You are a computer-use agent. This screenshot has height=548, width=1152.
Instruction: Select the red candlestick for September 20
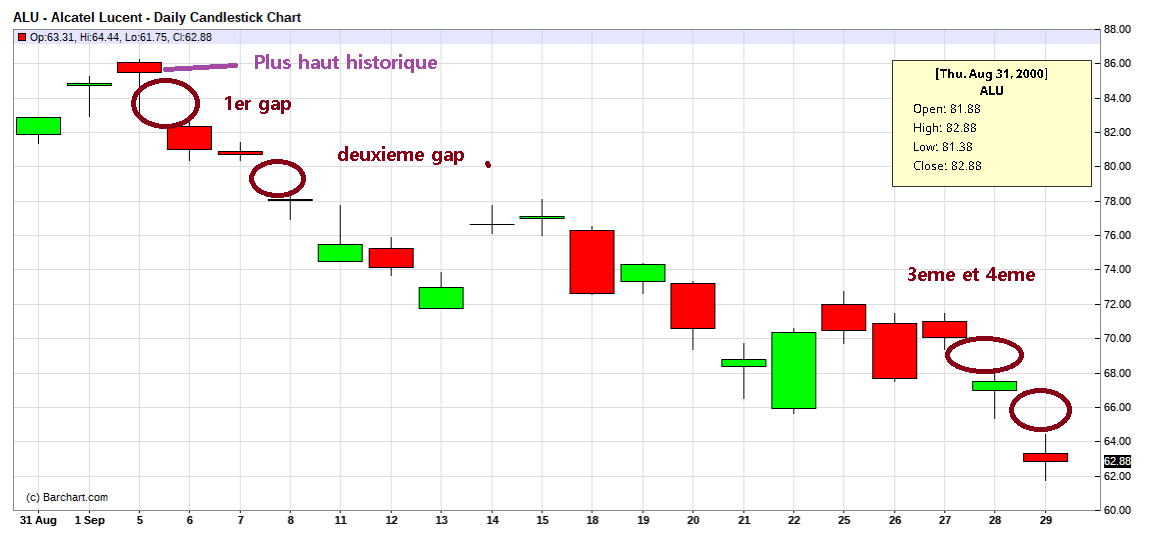(693, 306)
